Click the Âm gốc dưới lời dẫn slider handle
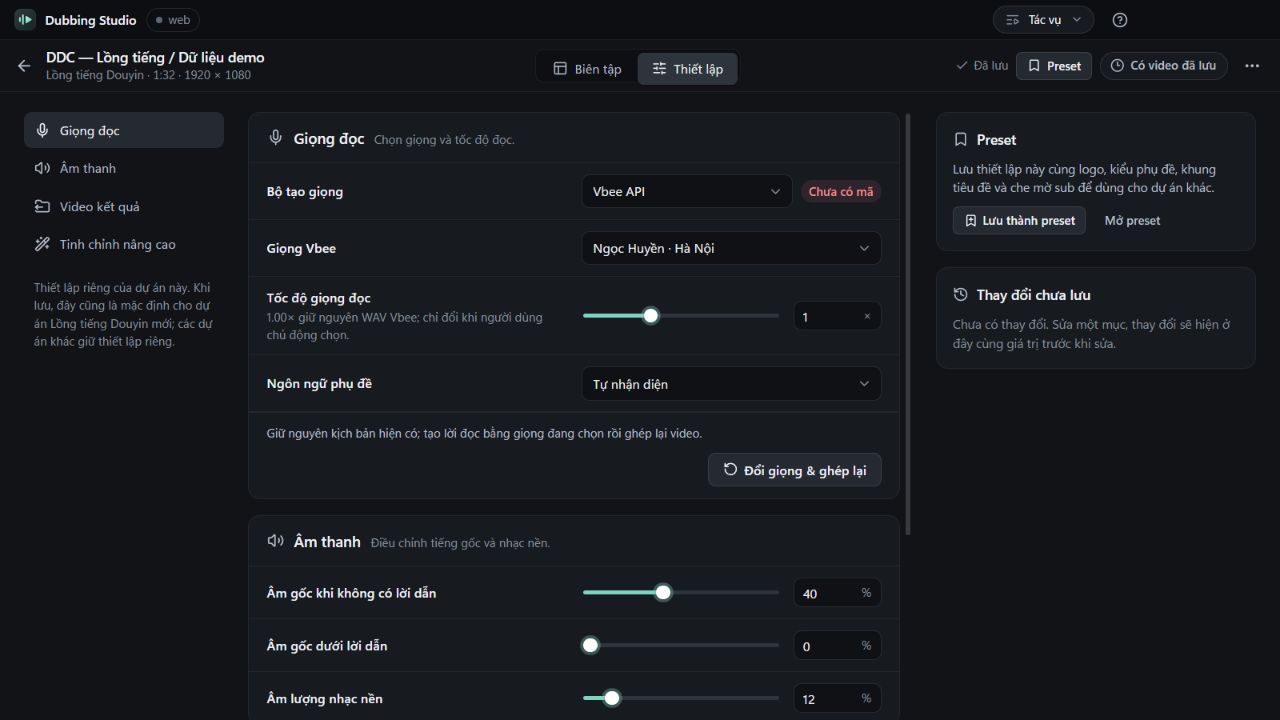The width and height of the screenshot is (1280, 720). point(590,645)
